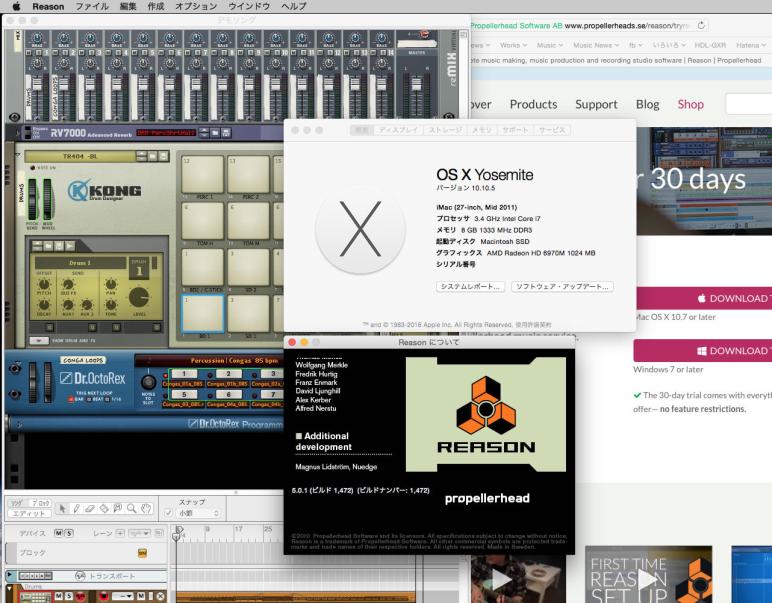
Task: Open the ファイル menu
Action: [x=92, y=6]
